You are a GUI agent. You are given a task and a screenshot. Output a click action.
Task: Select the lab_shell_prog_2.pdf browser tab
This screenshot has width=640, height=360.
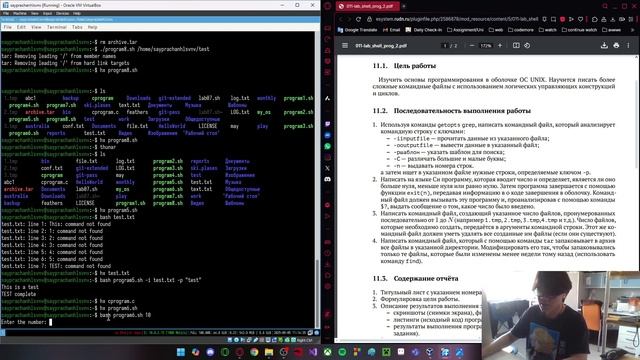click(367, 6)
